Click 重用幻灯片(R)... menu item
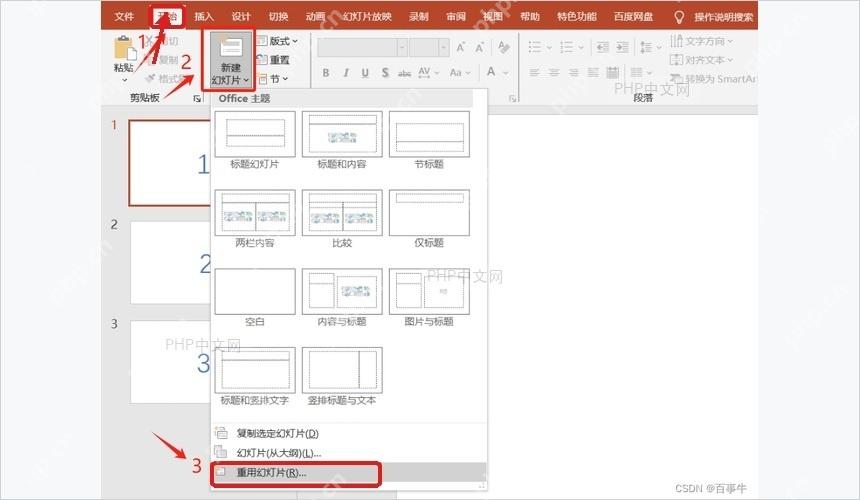 [x=349, y=473]
